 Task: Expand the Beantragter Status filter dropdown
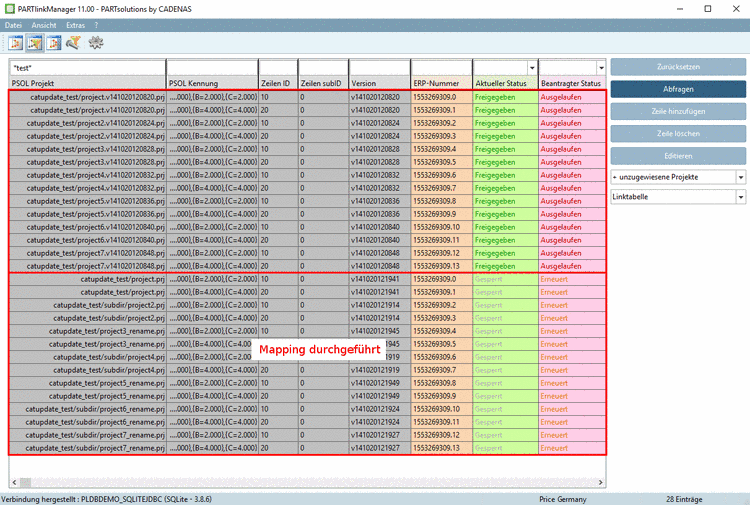600,68
